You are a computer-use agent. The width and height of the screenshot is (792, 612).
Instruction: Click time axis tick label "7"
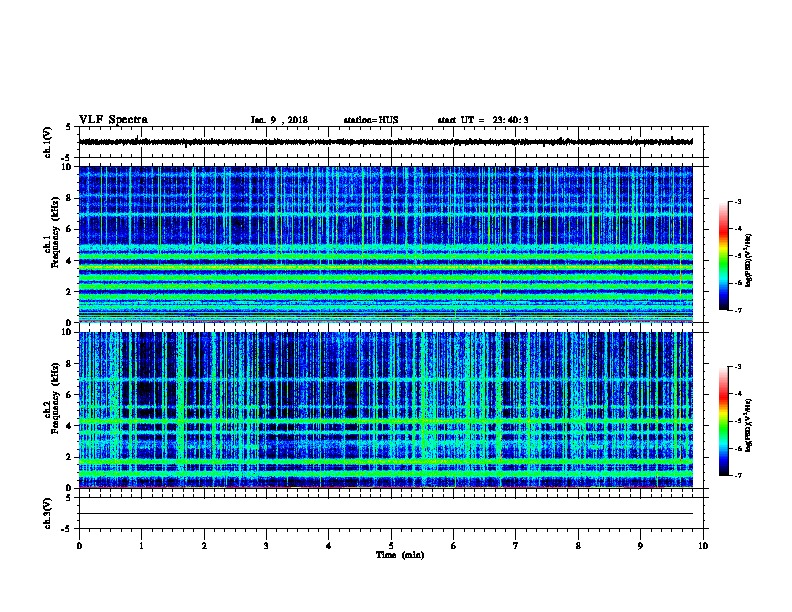click(x=516, y=545)
